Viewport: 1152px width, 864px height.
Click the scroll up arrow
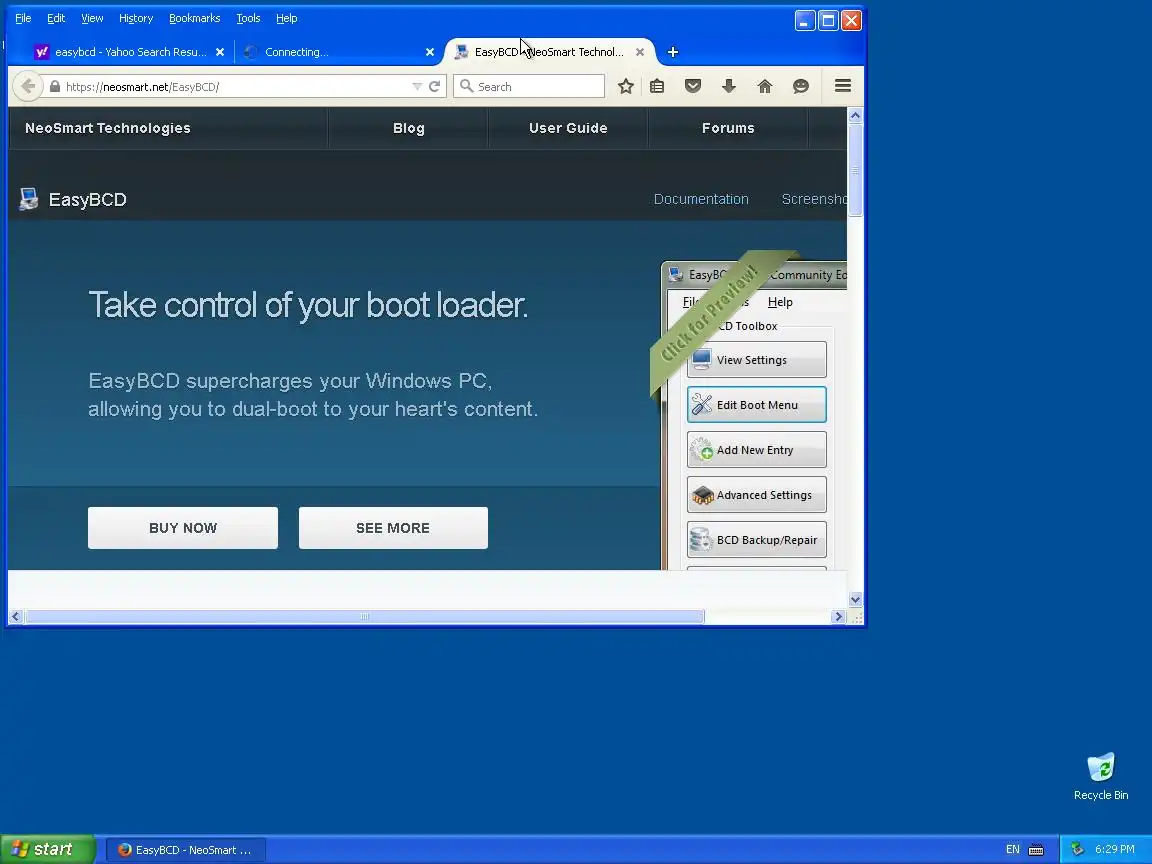click(x=855, y=115)
